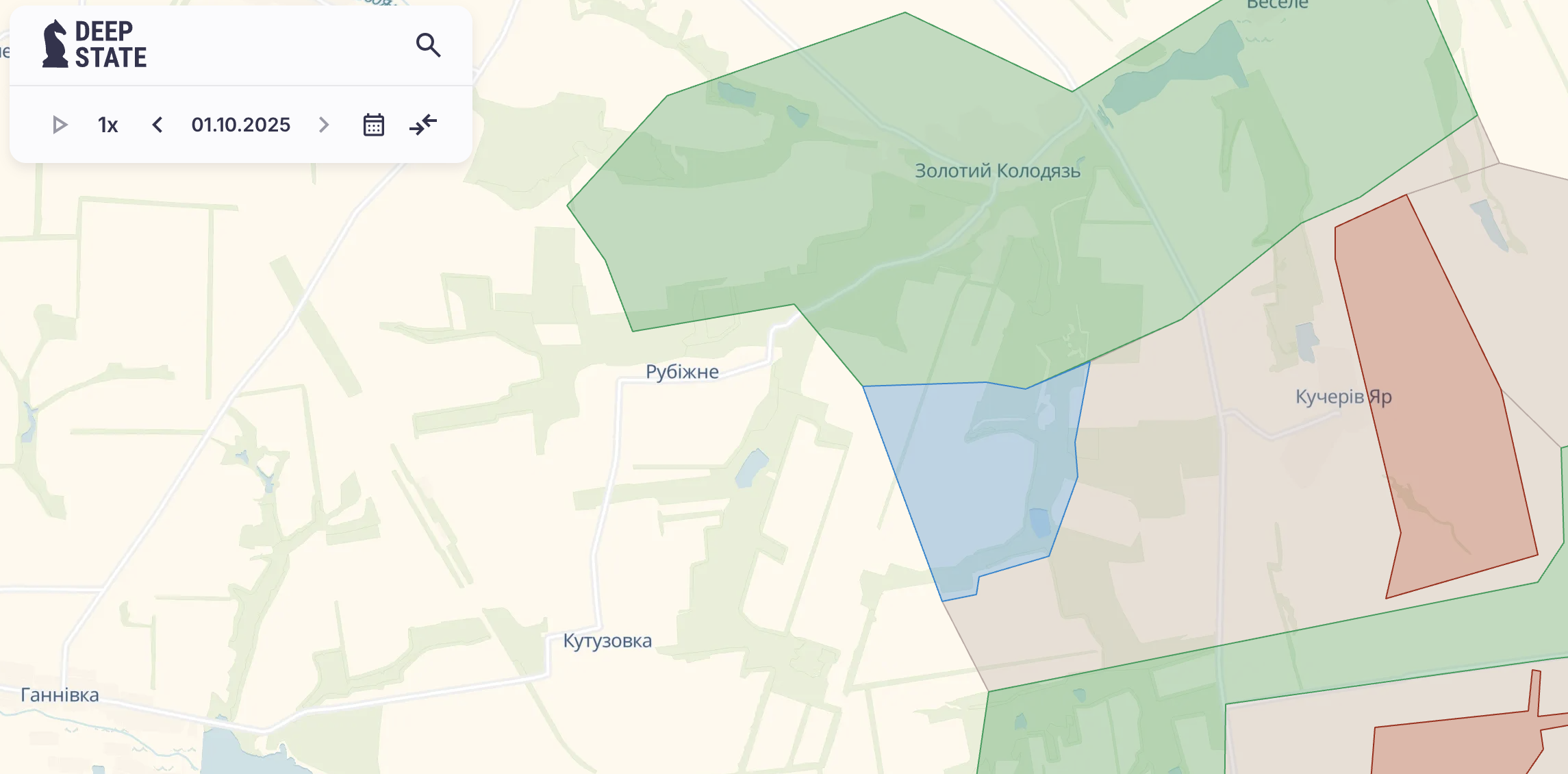Go to previous date arrow
Screen dimensions: 1568x774
coord(157,125)
